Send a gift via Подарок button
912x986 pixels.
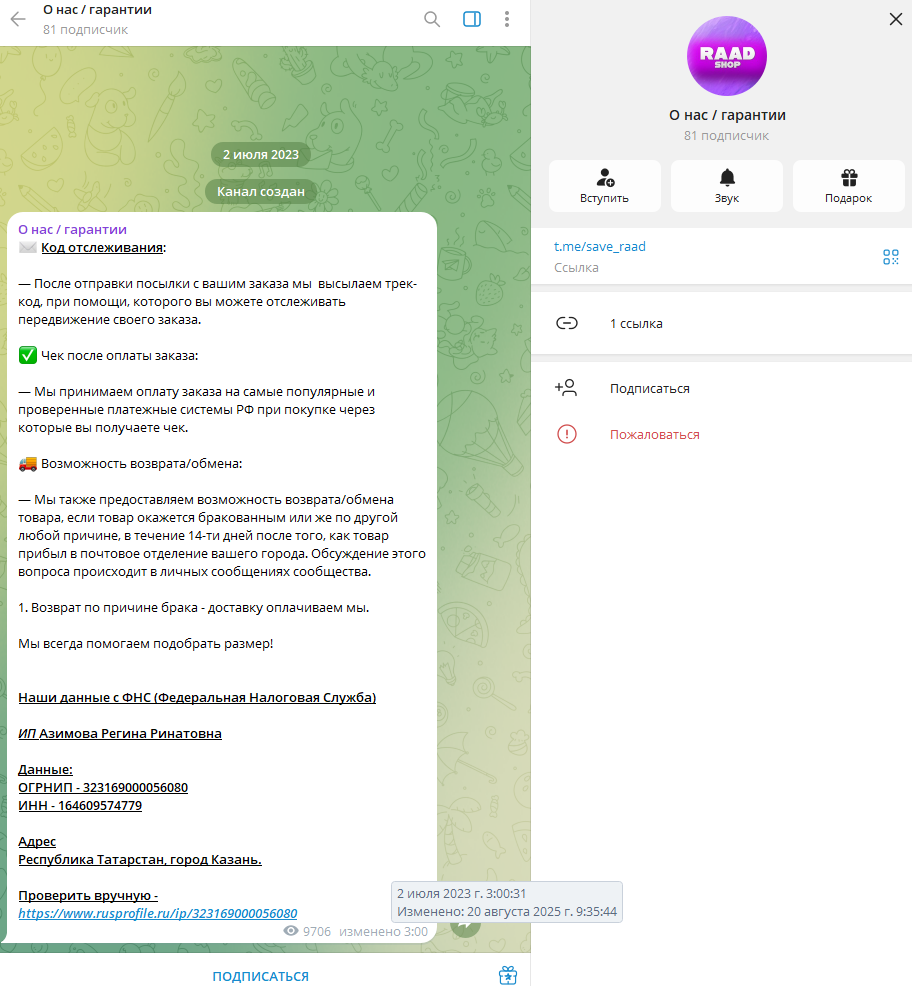[848, 186]
